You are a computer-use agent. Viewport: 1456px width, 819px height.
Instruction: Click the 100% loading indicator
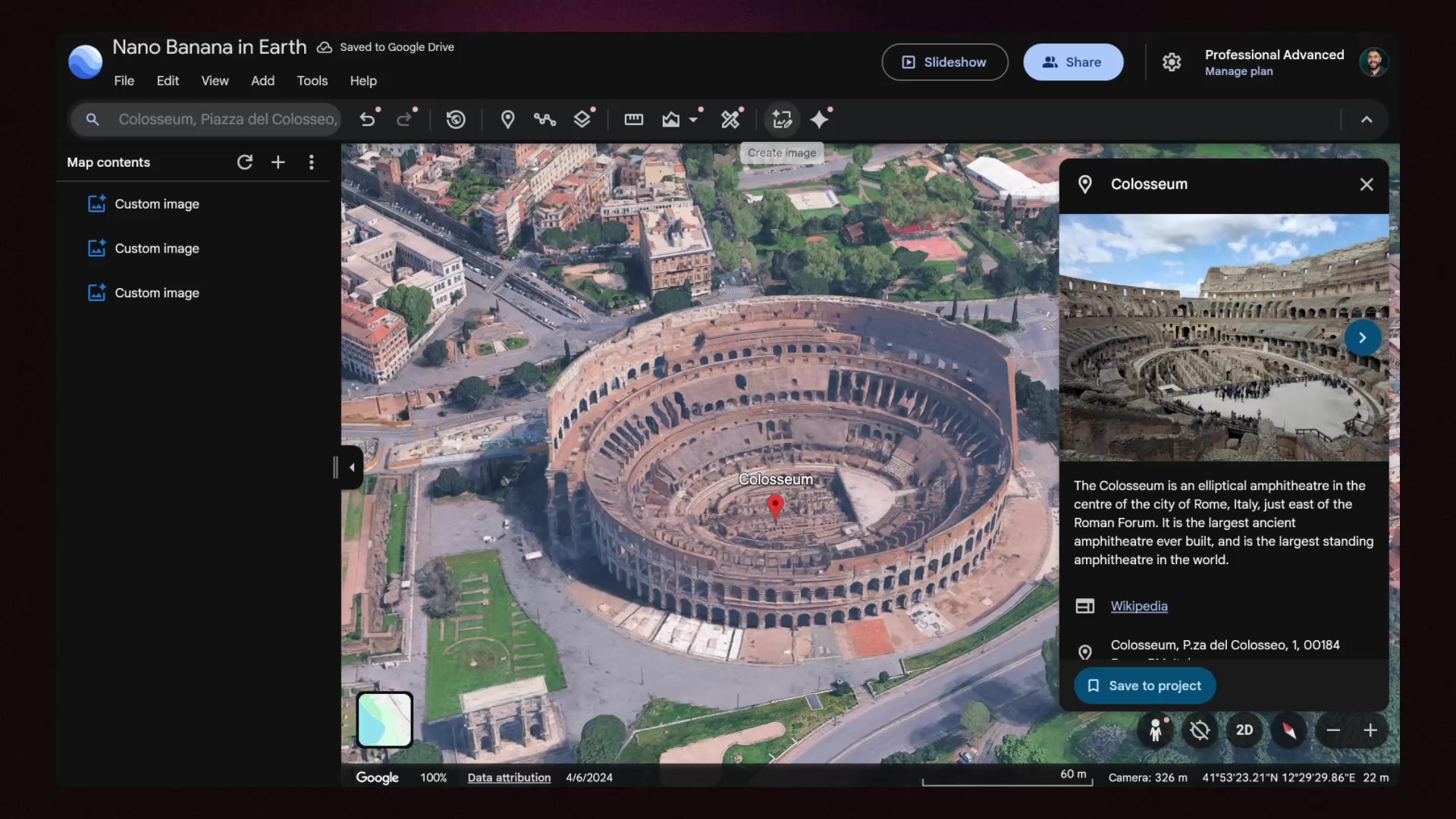point(434,777)
